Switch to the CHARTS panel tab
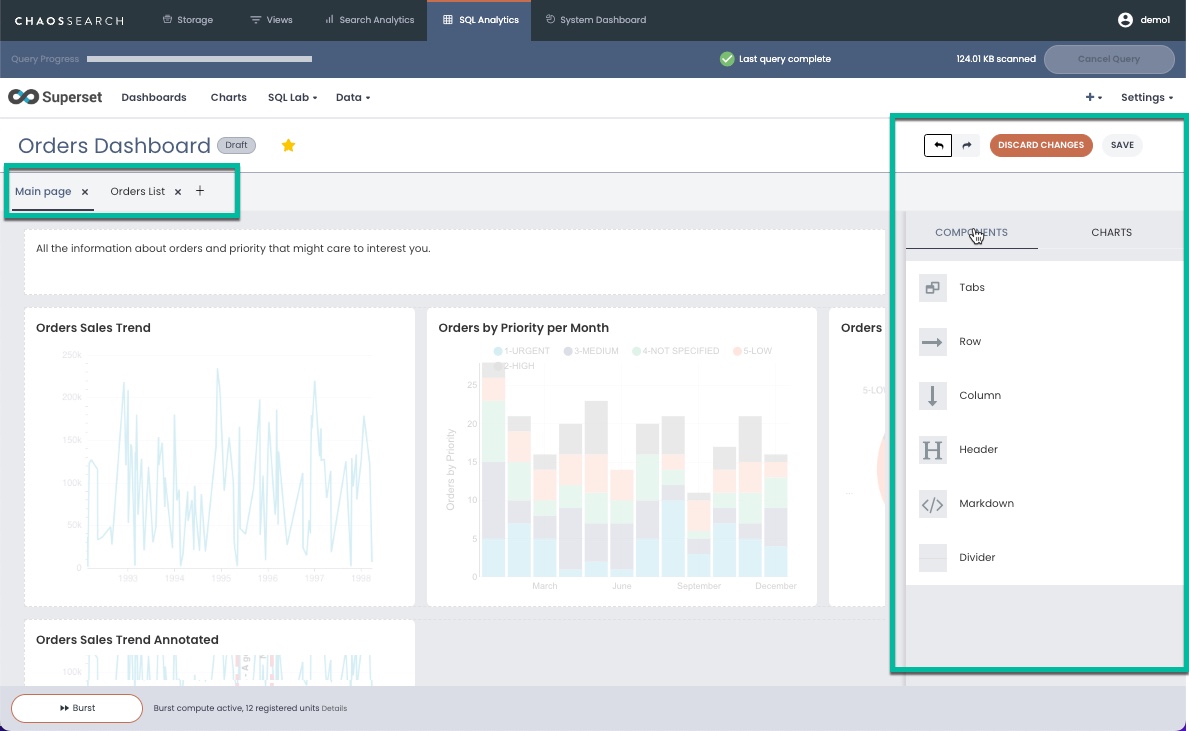The height and width of the screenshot is (731, 1189). point(1111,232)
